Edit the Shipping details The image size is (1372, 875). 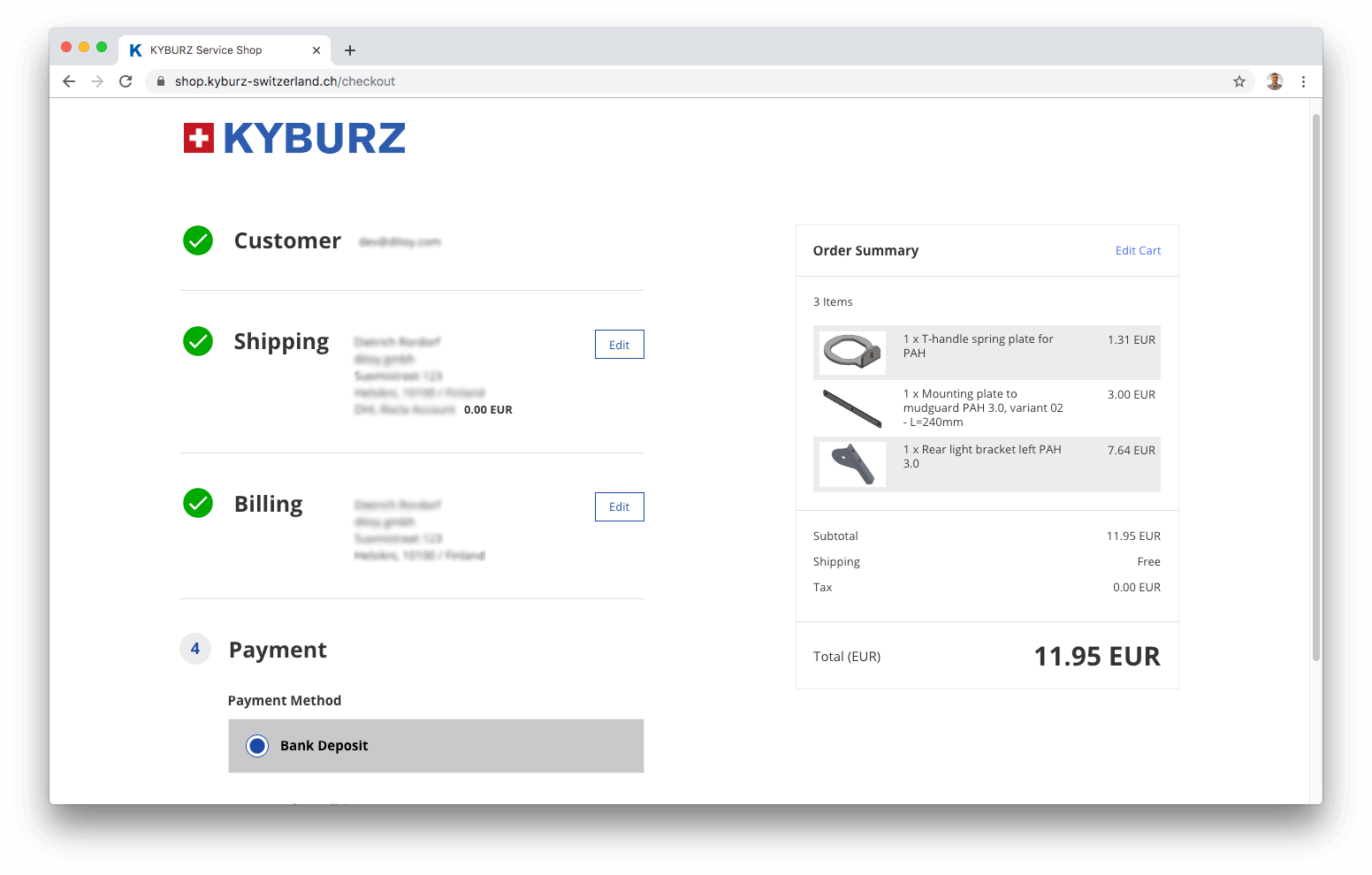click(x=620, y=345)
